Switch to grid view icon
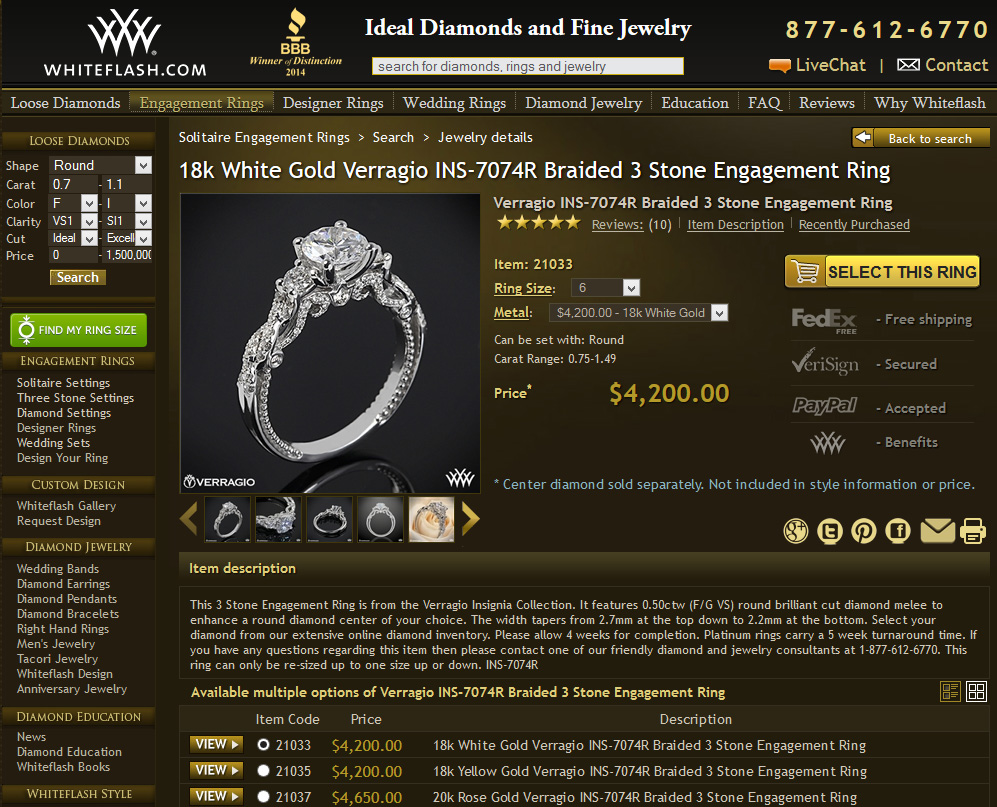The image size is (997, 807). point(976,691)
